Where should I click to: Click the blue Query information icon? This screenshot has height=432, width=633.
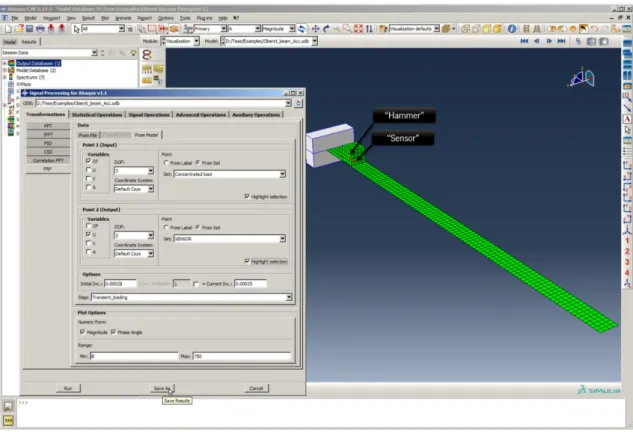tap(512, 29)
